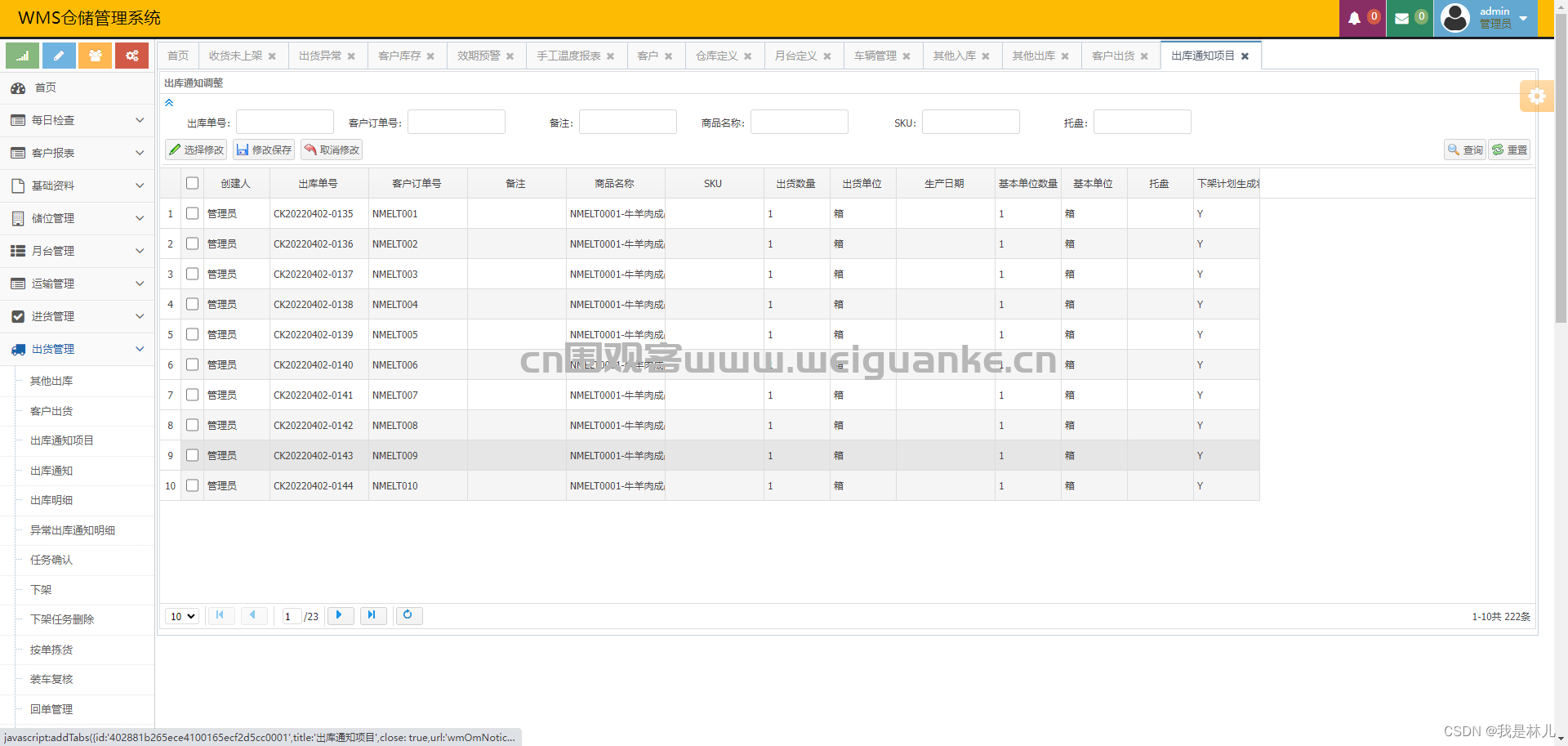The height and width of the screenshot is (746, 1568).
Task: Expand the 月台管理 sidebar menu
Action: coord(77,251)
